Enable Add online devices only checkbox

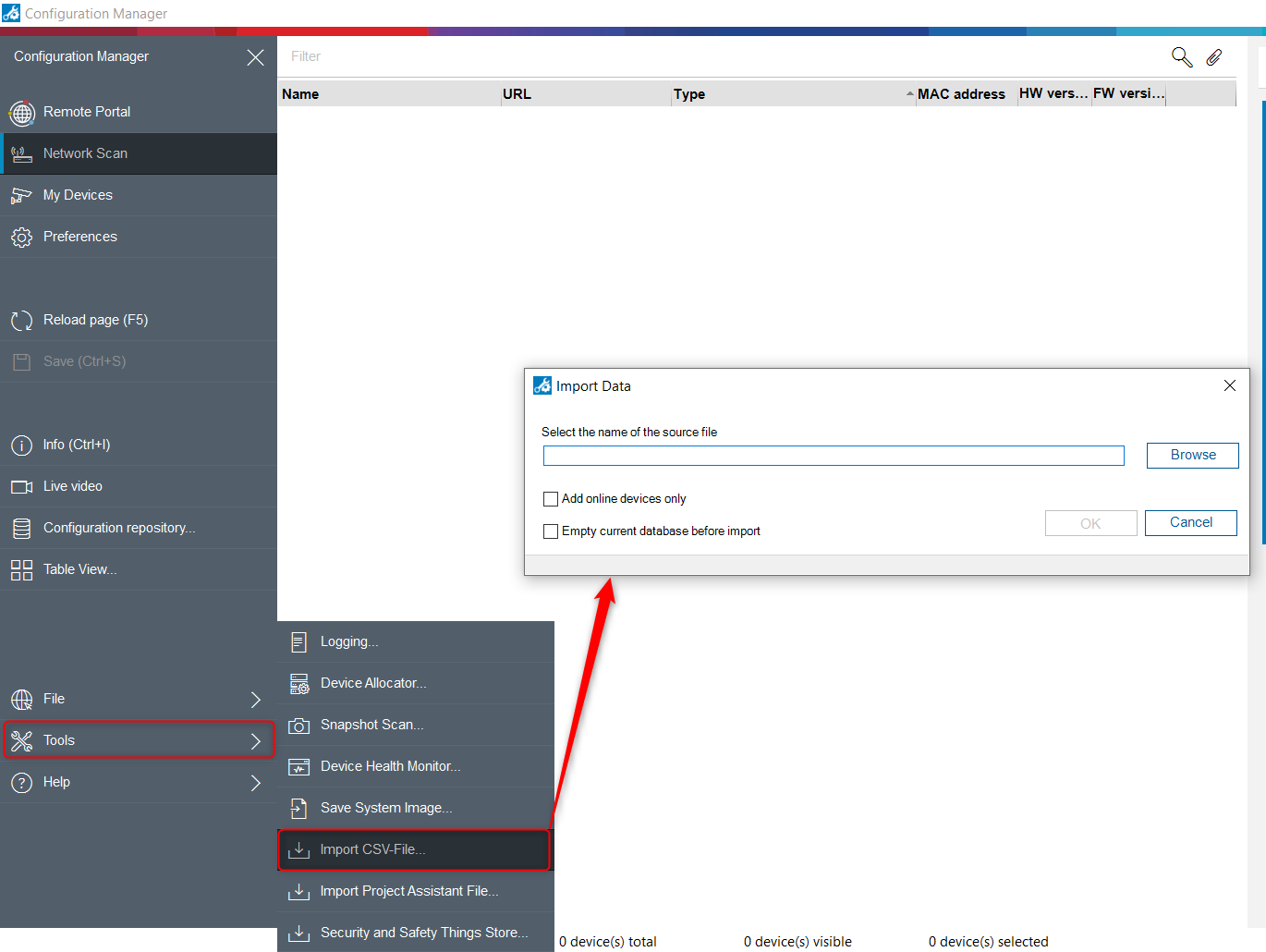click(551, 499)
